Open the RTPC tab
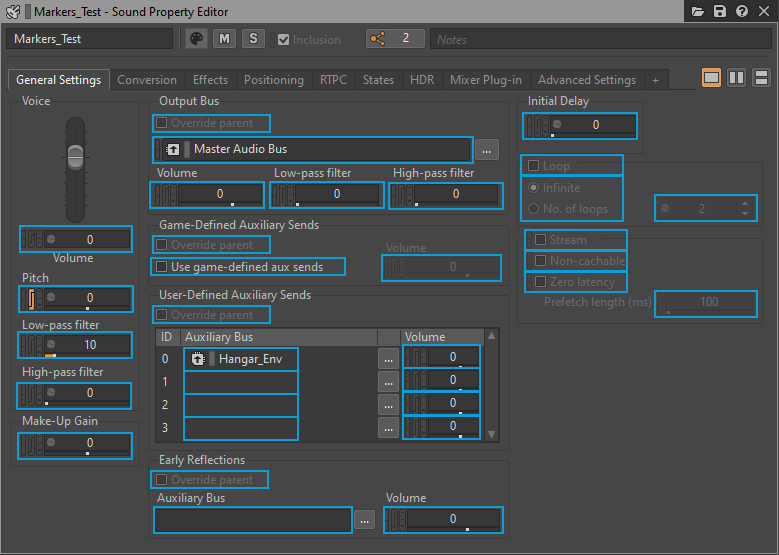Viewport: 779px width, 555px height. click(333, 79)
